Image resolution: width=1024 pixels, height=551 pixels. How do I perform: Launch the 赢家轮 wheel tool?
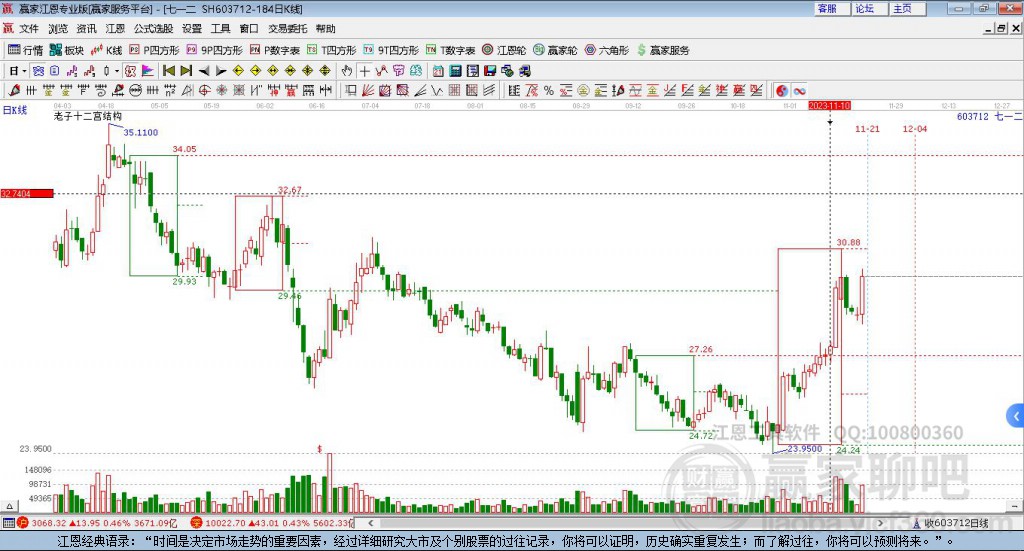555,50
